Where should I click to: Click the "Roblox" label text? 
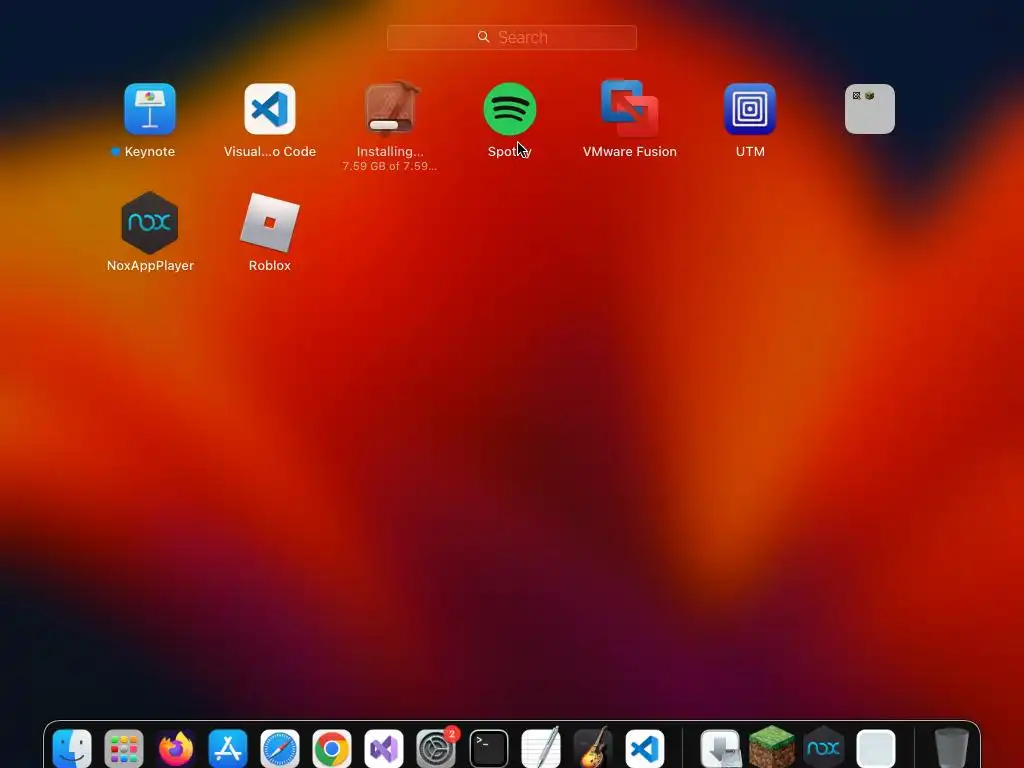pos(270,265)
